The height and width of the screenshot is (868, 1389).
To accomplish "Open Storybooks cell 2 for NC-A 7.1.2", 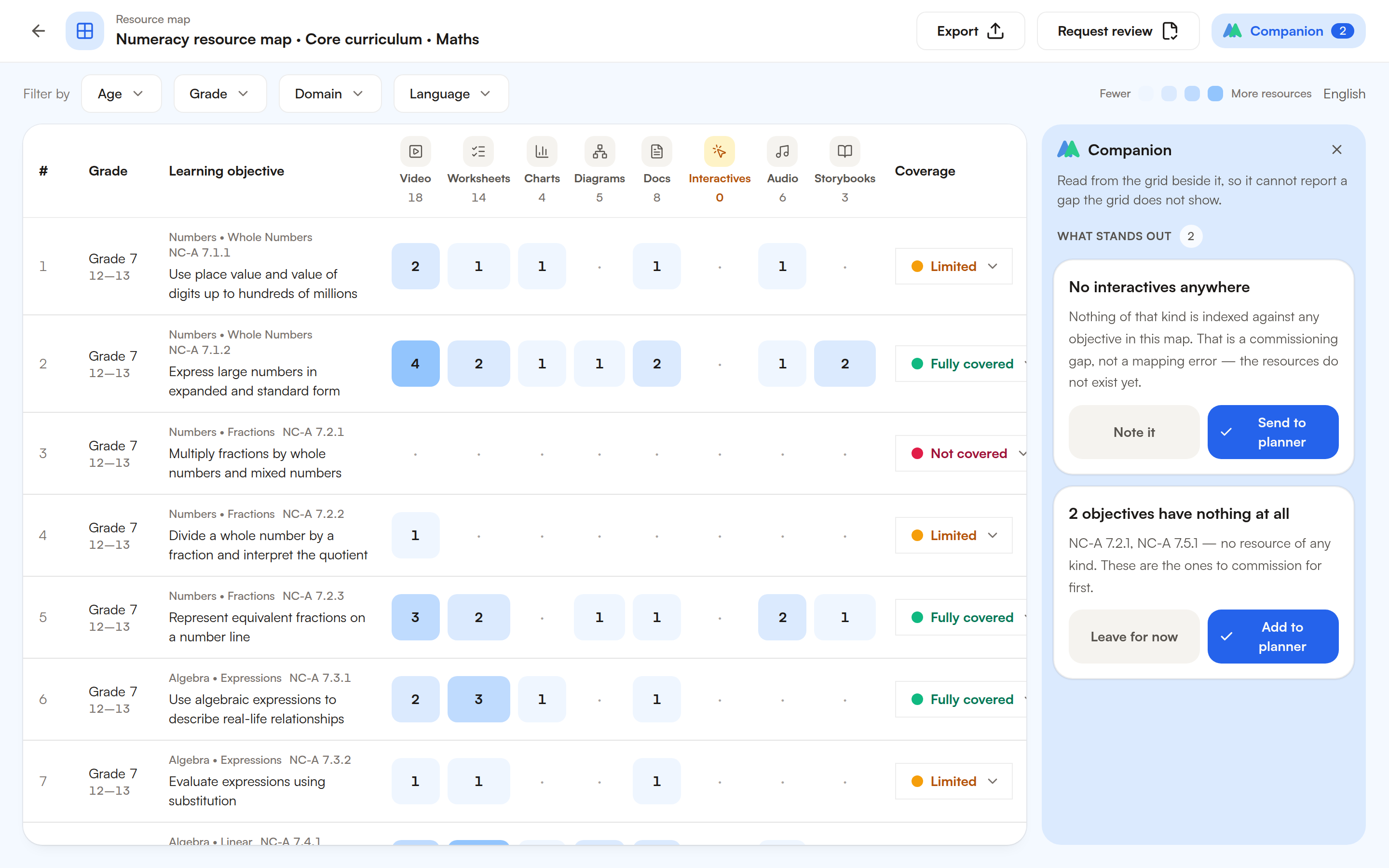I will click(x=845, y=364).
